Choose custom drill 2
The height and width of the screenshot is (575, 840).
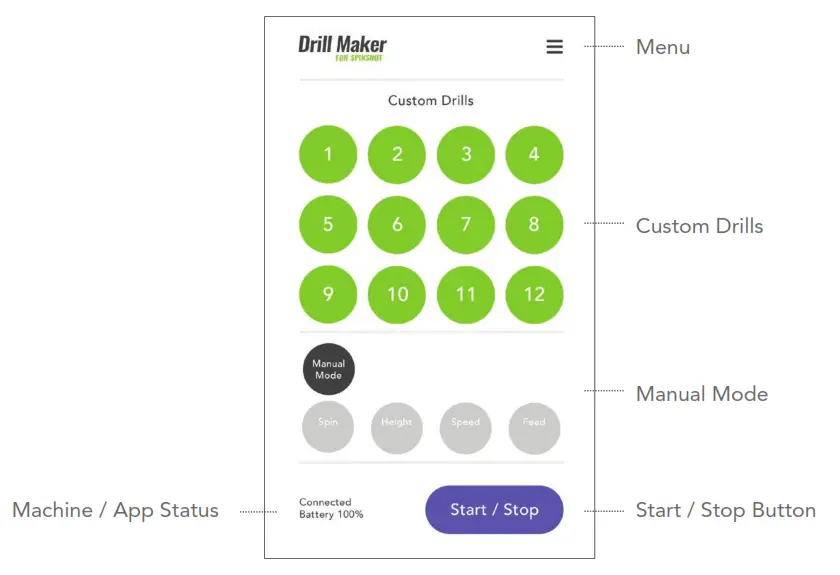point(397,155)
